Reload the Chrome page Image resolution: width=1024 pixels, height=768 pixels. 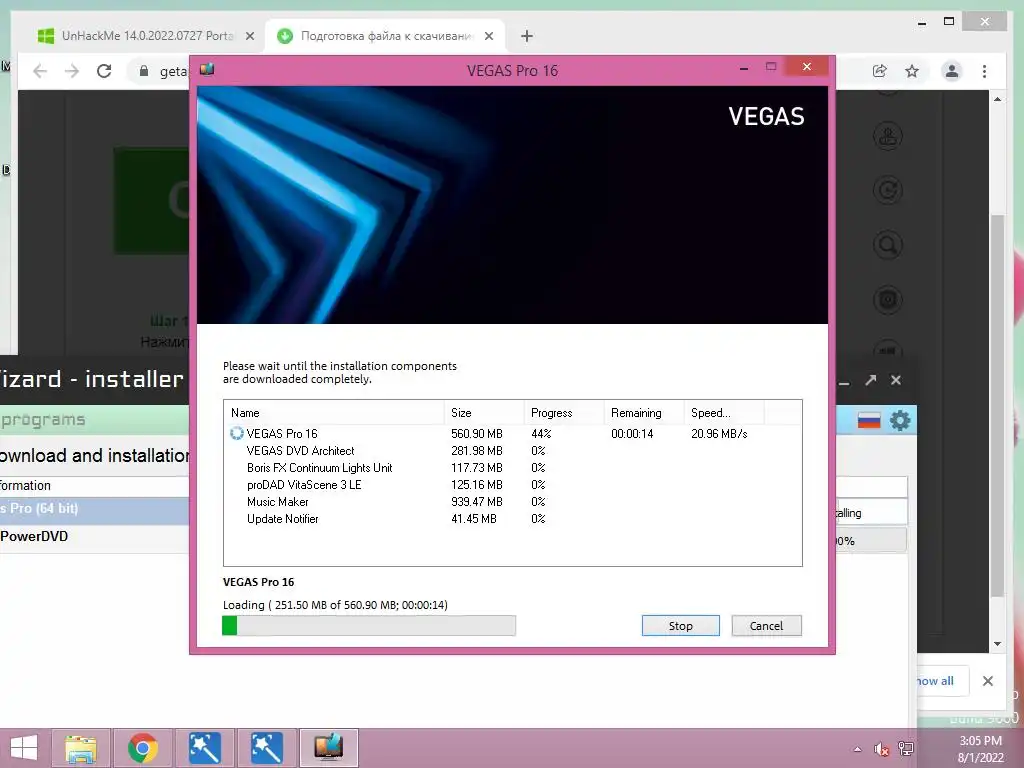(104, 71)
